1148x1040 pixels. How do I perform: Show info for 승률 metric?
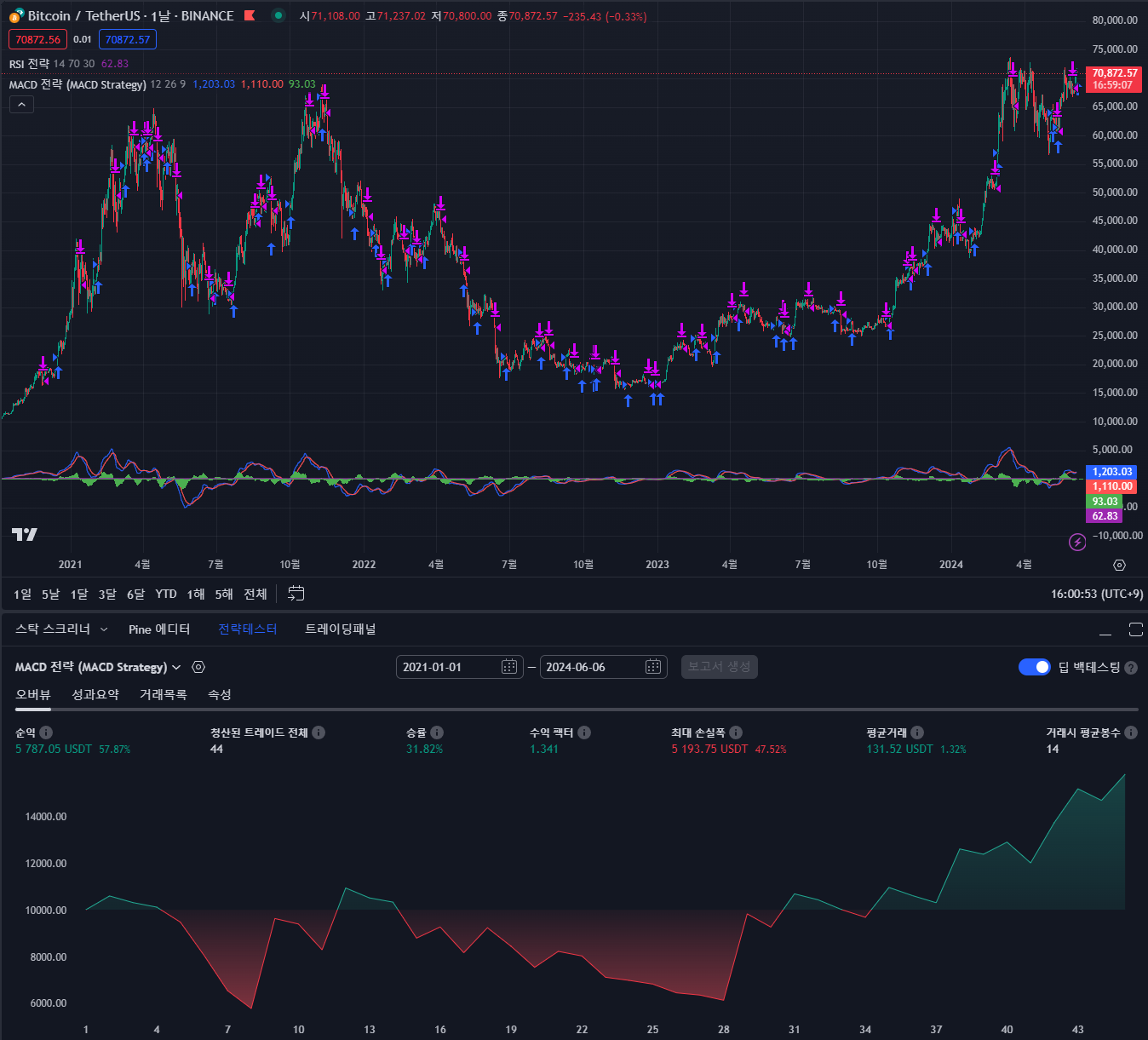point(437,733)
